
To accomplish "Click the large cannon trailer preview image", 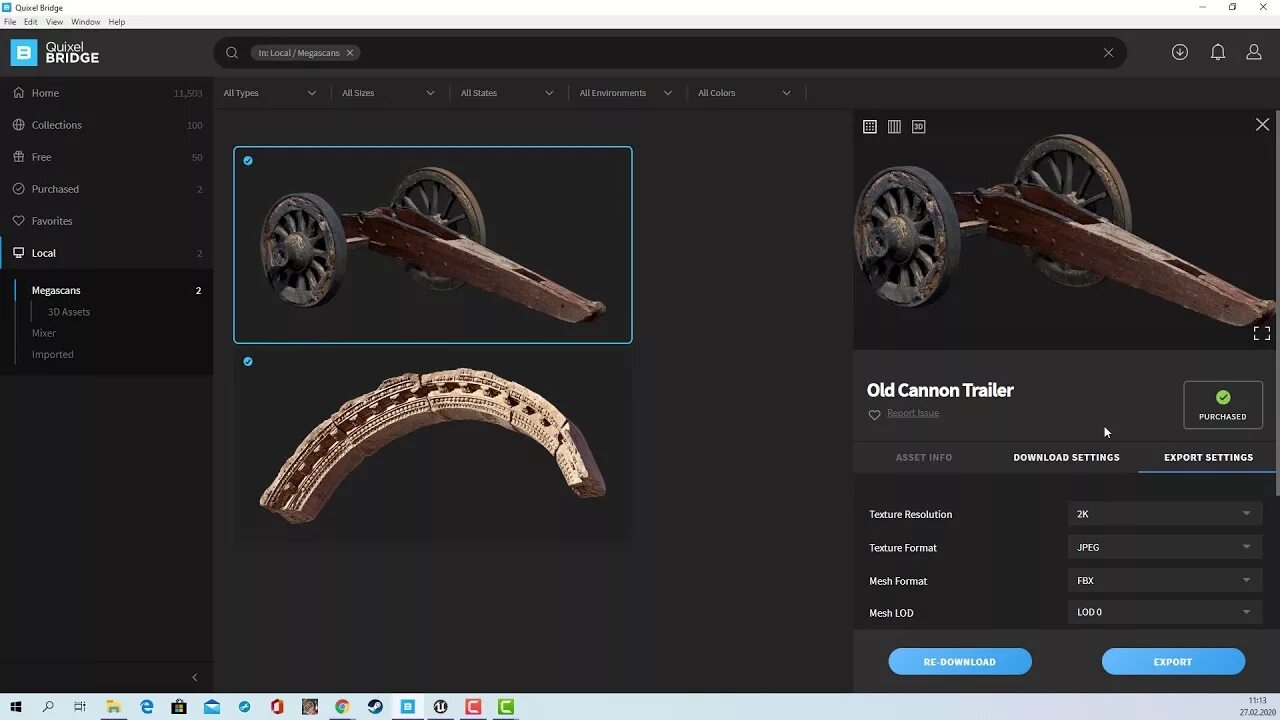I will pos(1063,230).
